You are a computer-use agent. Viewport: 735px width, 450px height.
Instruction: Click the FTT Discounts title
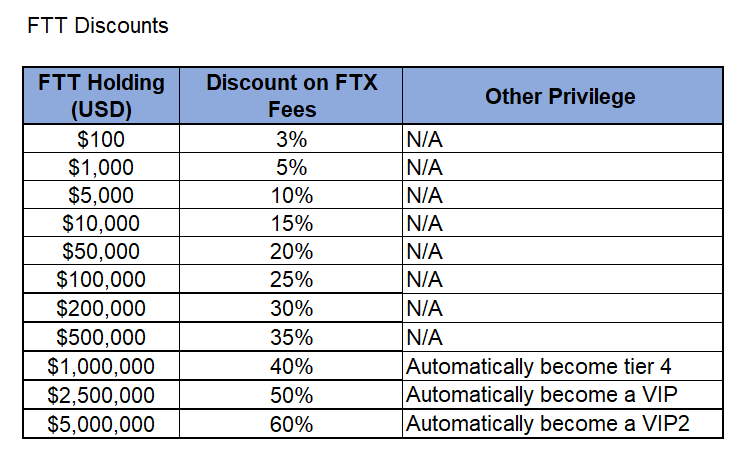pos(98,26)
